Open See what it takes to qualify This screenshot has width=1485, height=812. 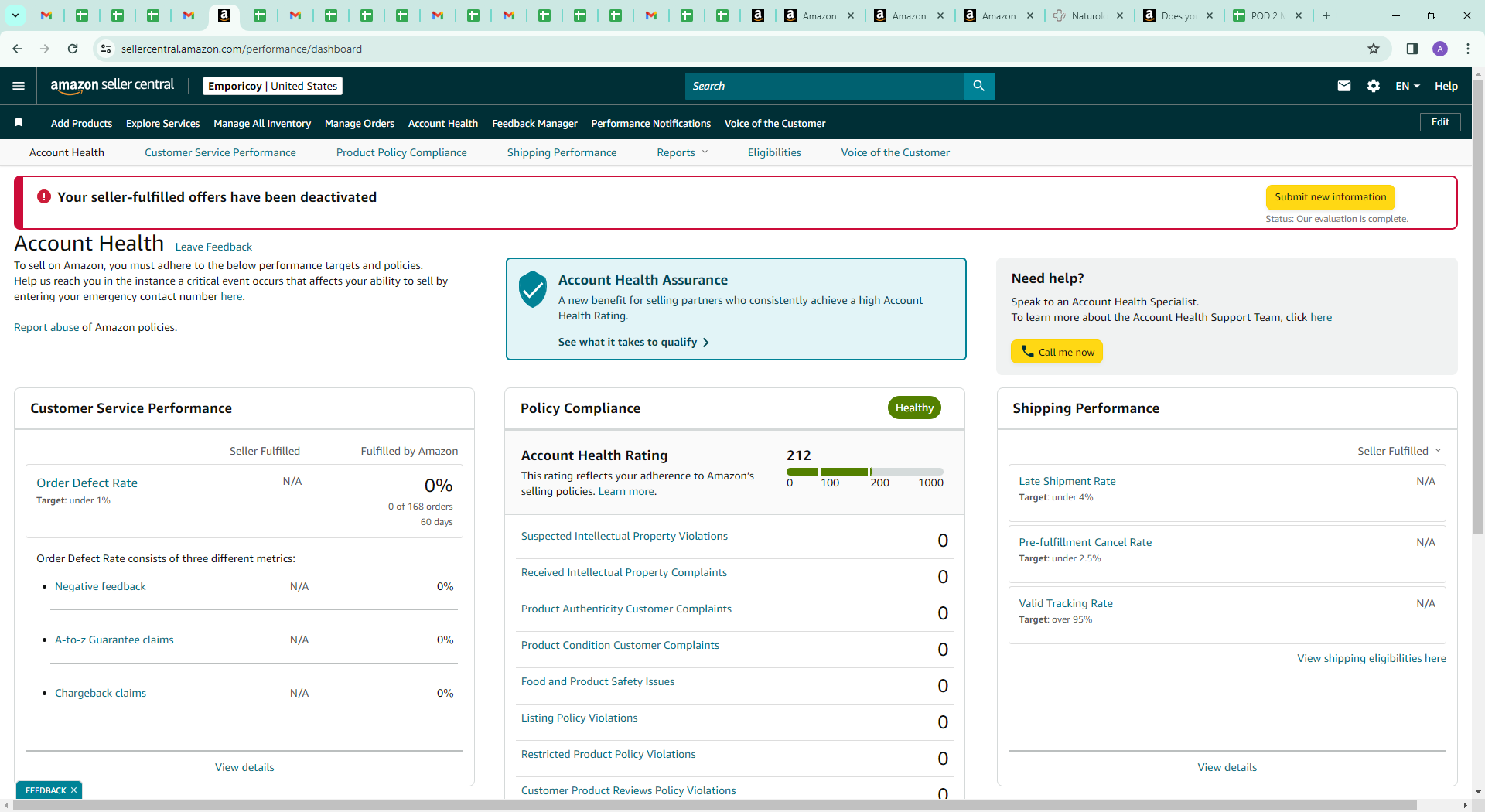[x=633, y=342]
